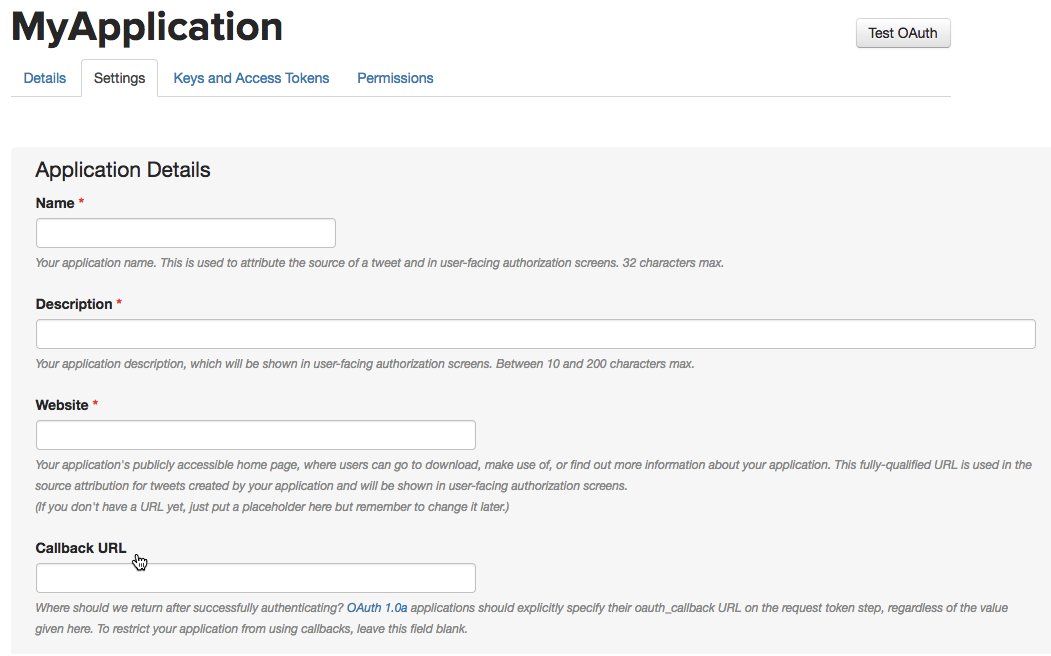Click the MyApplication page title
1051x656 pixels.
point(147,28)
